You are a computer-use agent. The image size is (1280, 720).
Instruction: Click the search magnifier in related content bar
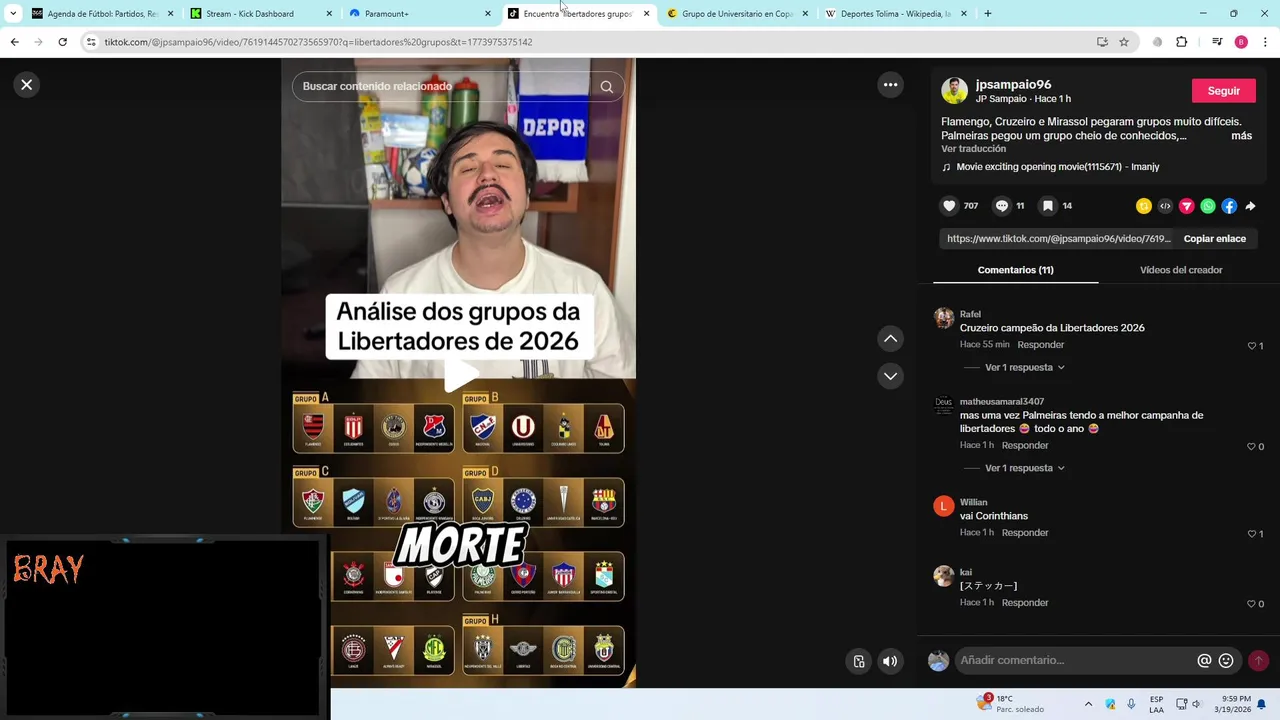pyautogui.click(x=606, y=86)
